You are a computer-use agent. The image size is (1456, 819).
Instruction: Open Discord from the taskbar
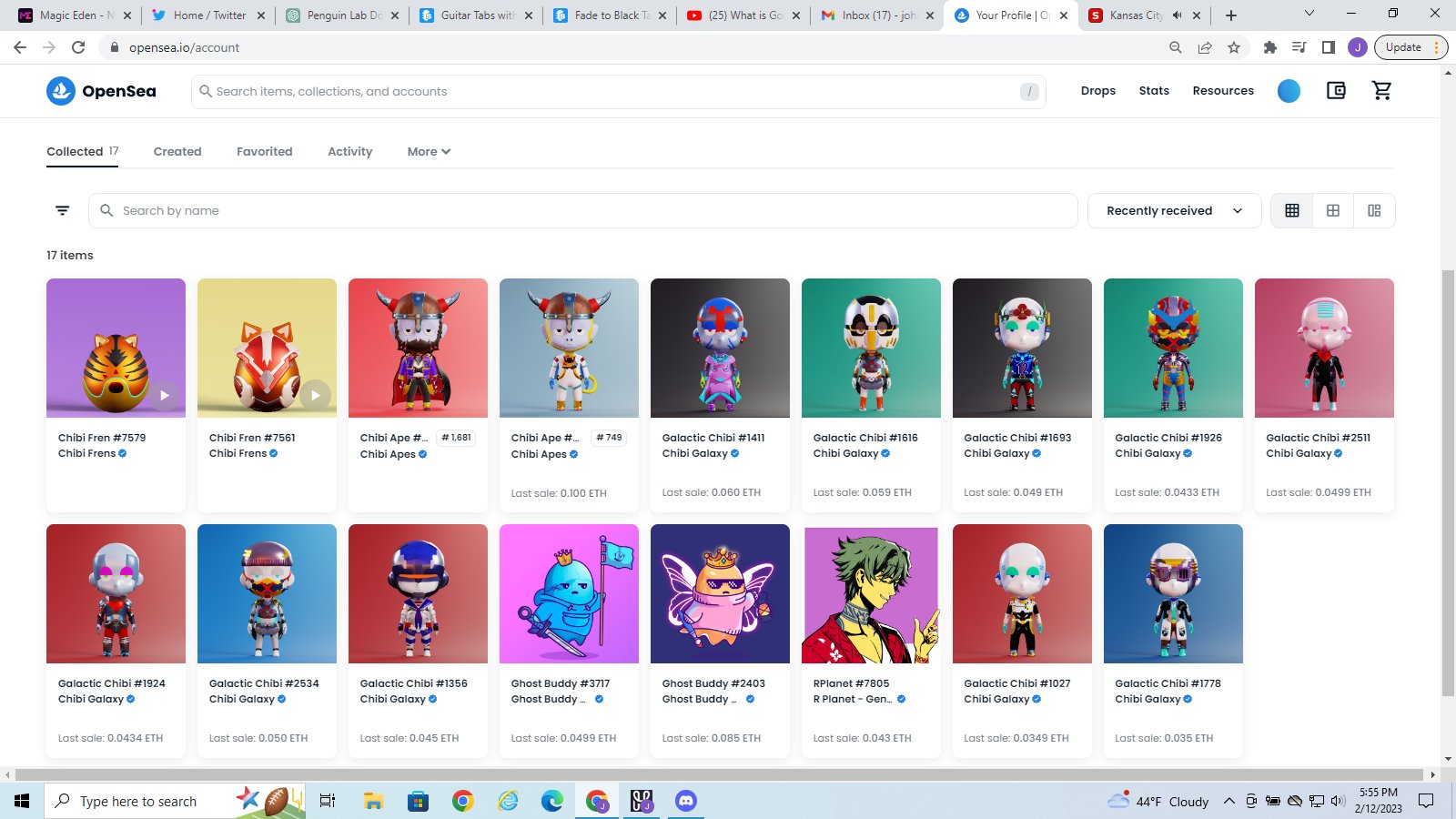tap(686, 801)
